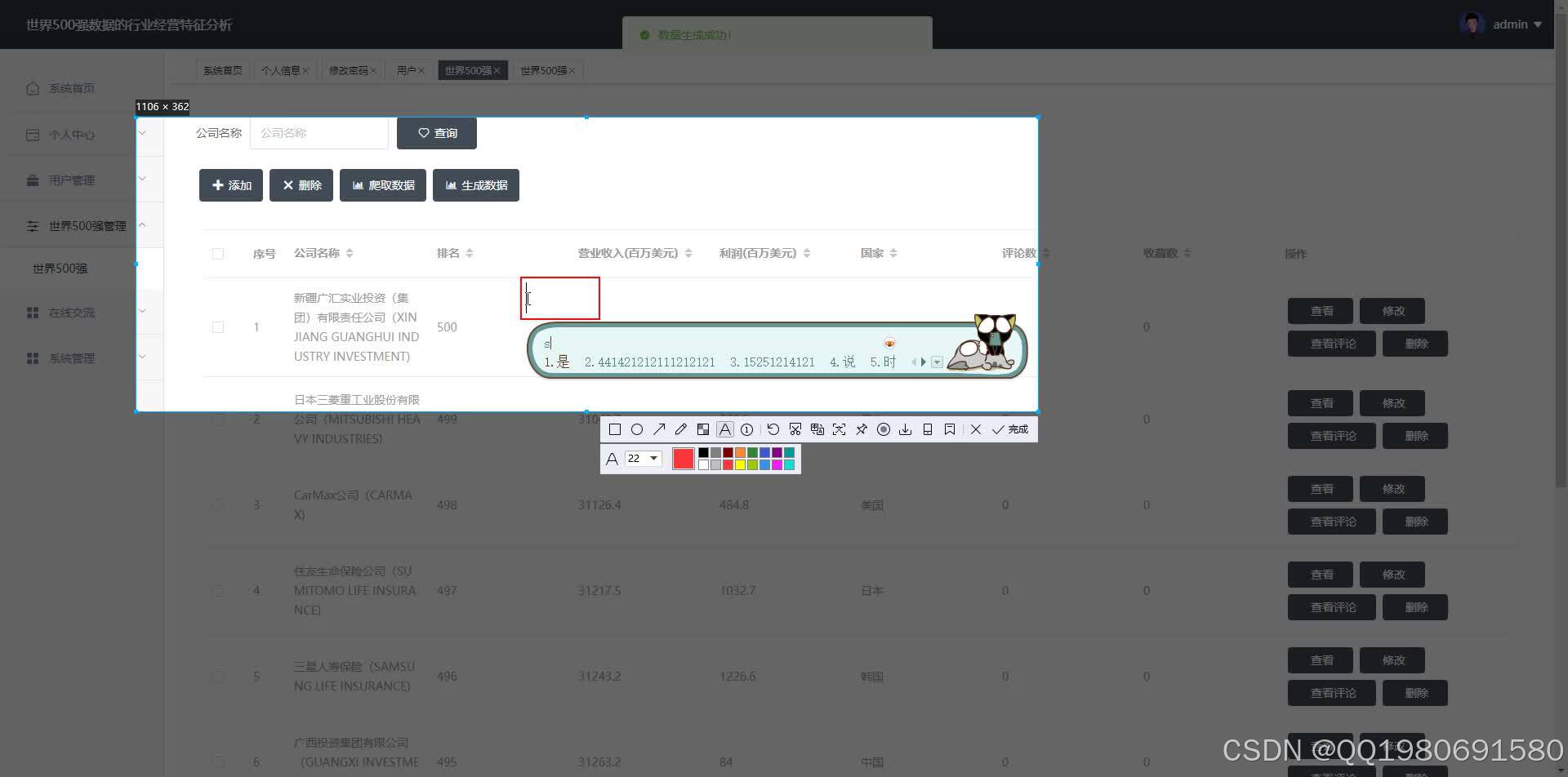Click the screen record icon
The image size is (1568, 777).
click(884, 429)
